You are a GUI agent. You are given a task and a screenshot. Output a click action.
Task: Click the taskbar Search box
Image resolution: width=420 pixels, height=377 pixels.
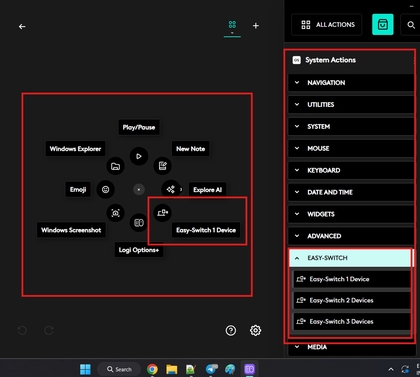point(119,369)
